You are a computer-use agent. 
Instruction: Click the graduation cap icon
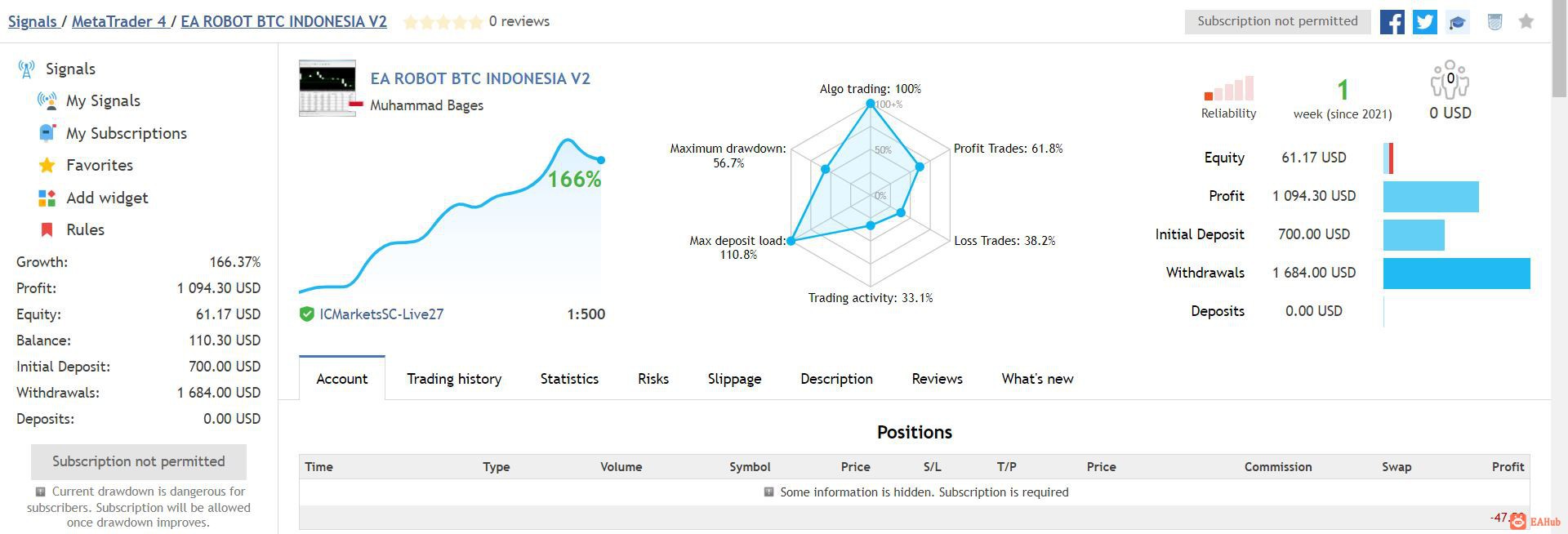[x=1458, y=22]
